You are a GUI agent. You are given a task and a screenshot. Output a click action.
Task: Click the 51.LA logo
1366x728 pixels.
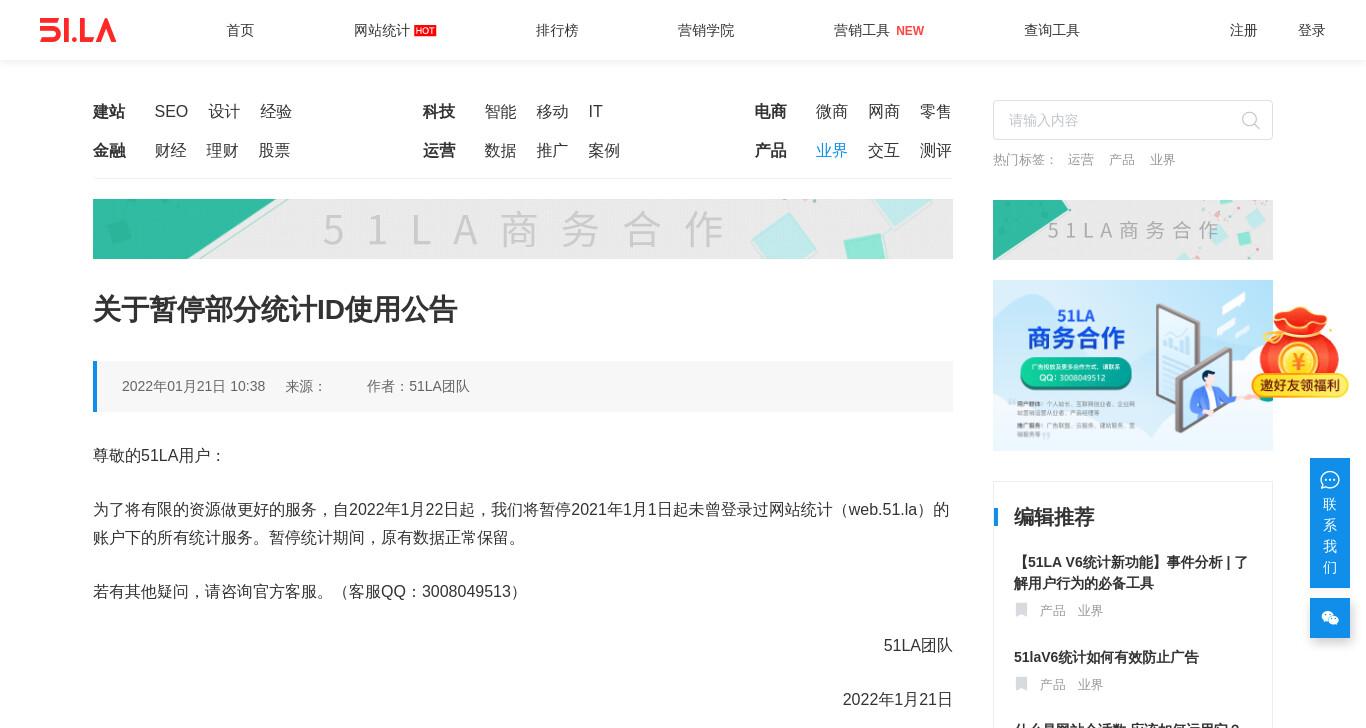click(x=78, y=30)
